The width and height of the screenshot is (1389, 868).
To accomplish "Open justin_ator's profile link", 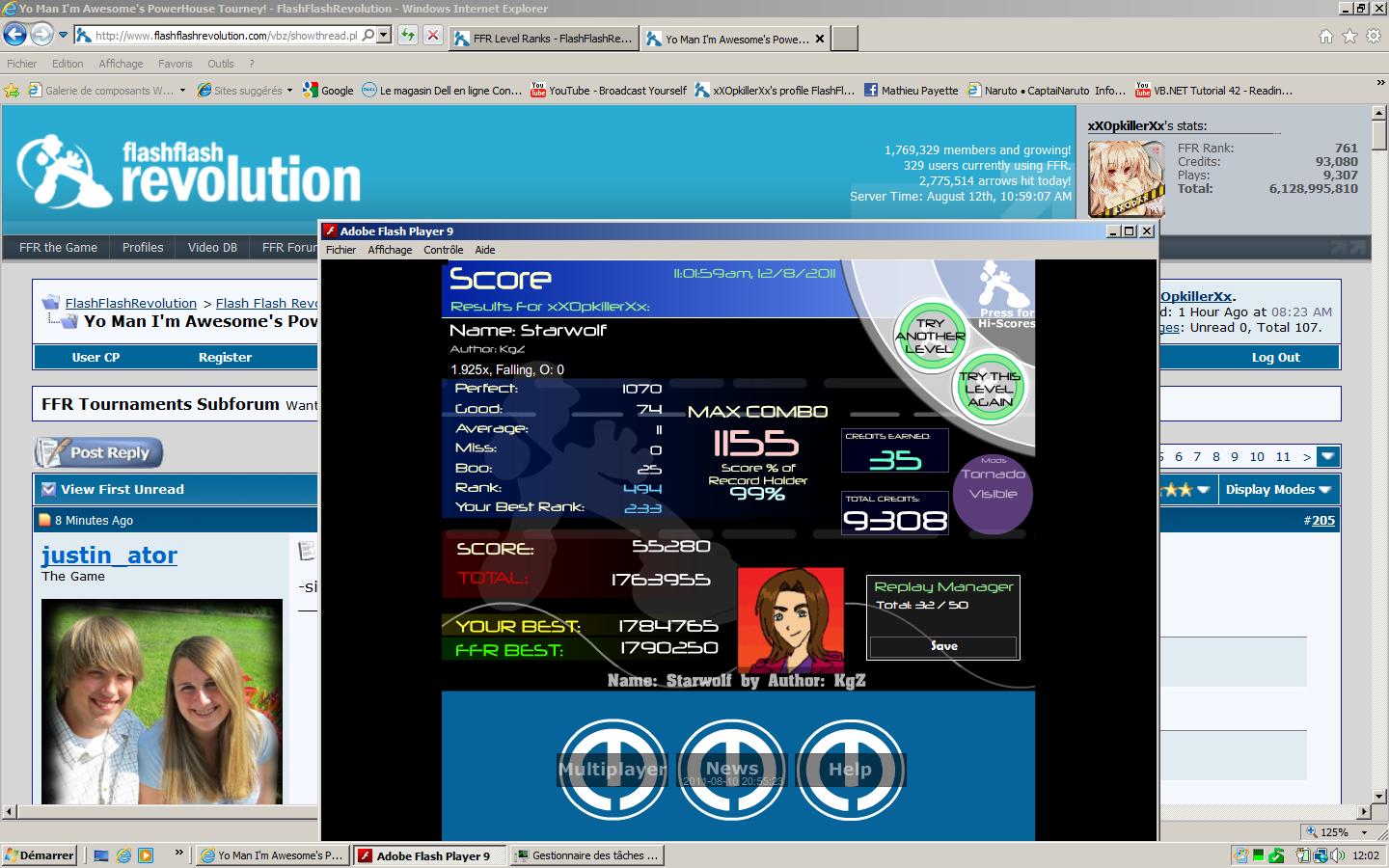I will [109, 555].
